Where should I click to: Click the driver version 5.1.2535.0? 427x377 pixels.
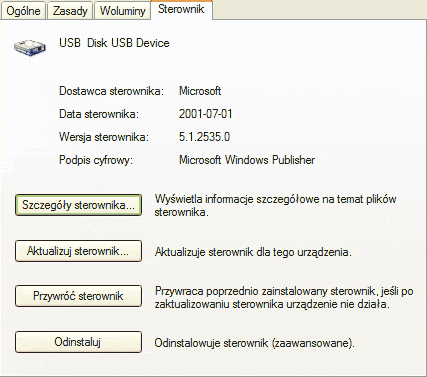click(204, 137)
